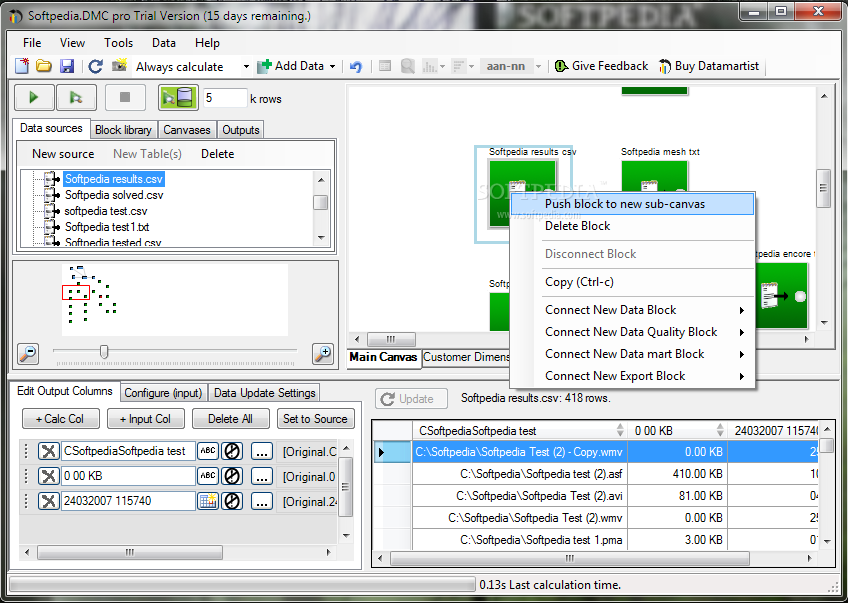Open the Always calculate dropdown
The height and width of the screenshot is (603, 848).
[246, 67]
